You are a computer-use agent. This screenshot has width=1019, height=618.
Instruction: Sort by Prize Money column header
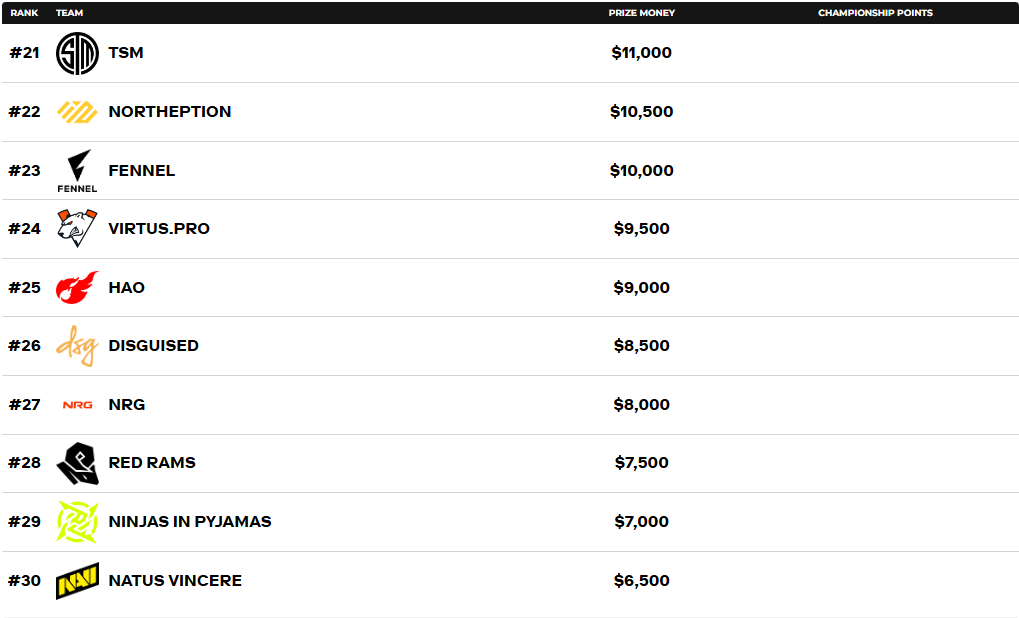[641, 13]
